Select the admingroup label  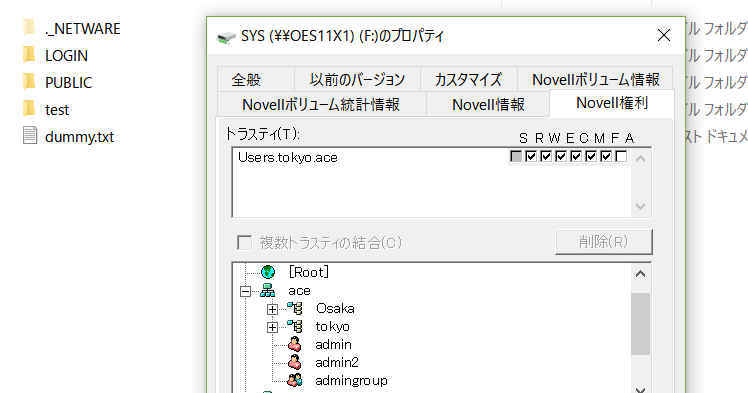(x=352, y=381)
